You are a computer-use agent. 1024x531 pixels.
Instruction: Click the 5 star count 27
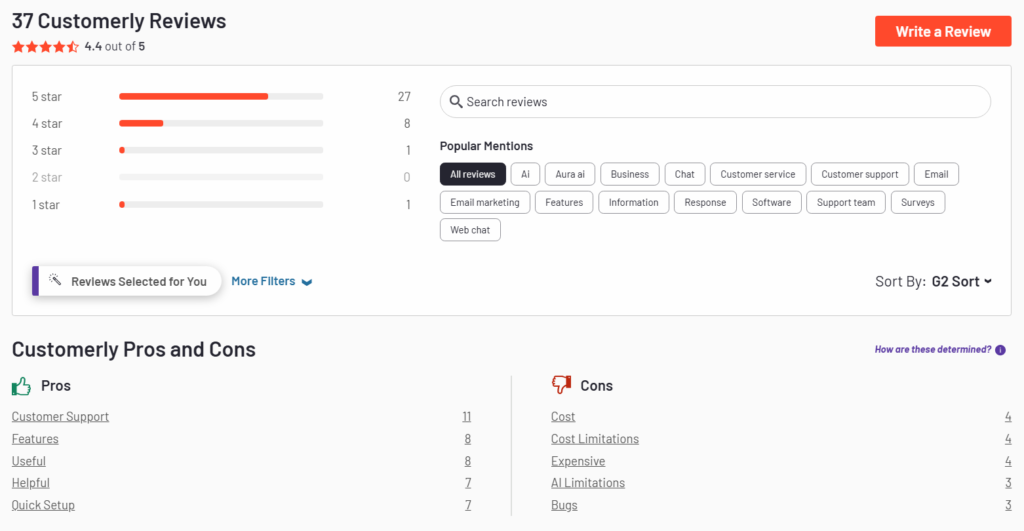pyautogui.click(x=404, y=97)
